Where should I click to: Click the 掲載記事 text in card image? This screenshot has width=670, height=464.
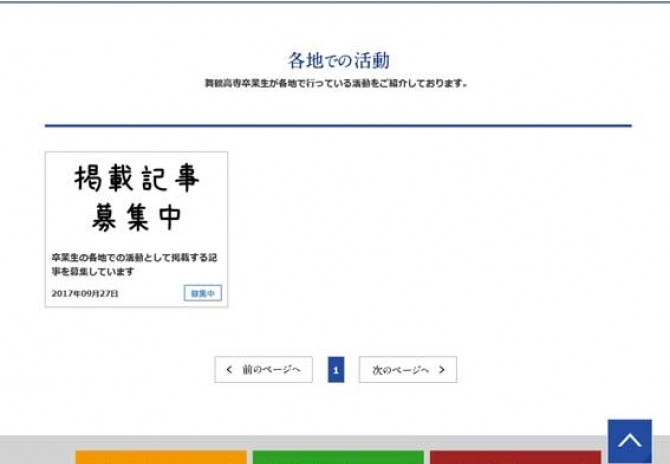point(137,179)
